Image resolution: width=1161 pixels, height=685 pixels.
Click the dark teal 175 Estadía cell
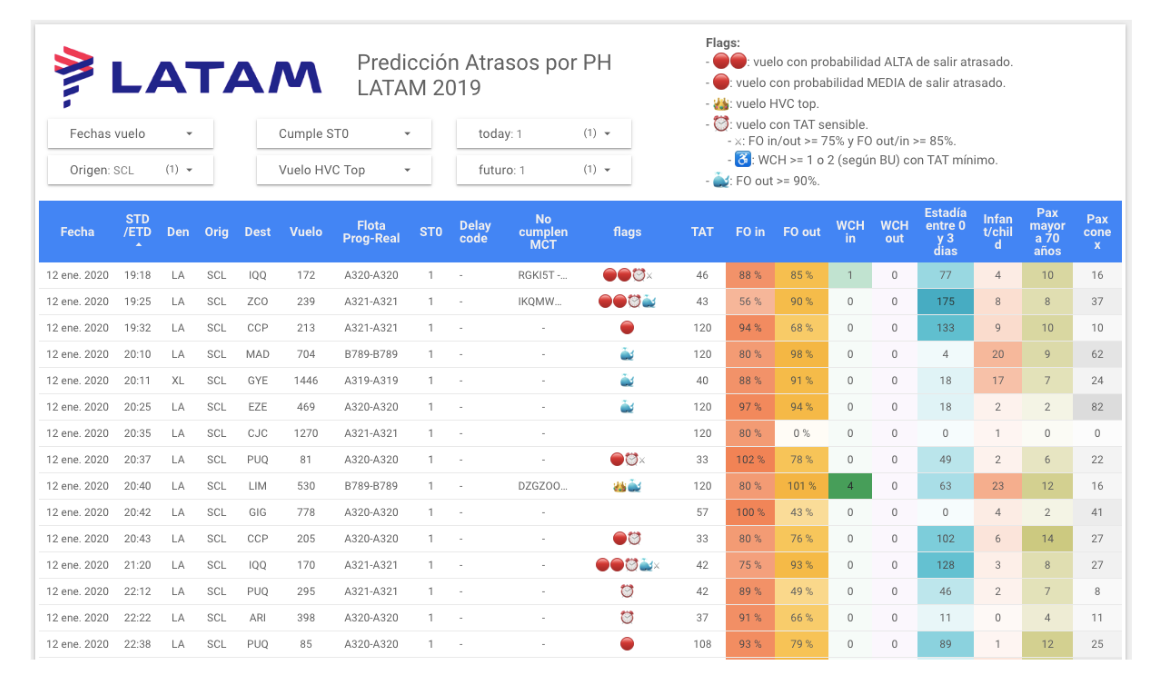(x=945, y=301)
